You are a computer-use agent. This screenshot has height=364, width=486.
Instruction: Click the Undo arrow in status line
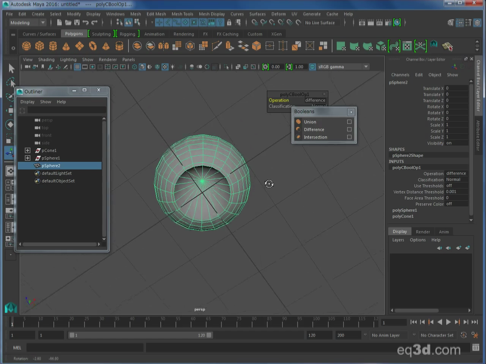[x=86, y=23]
